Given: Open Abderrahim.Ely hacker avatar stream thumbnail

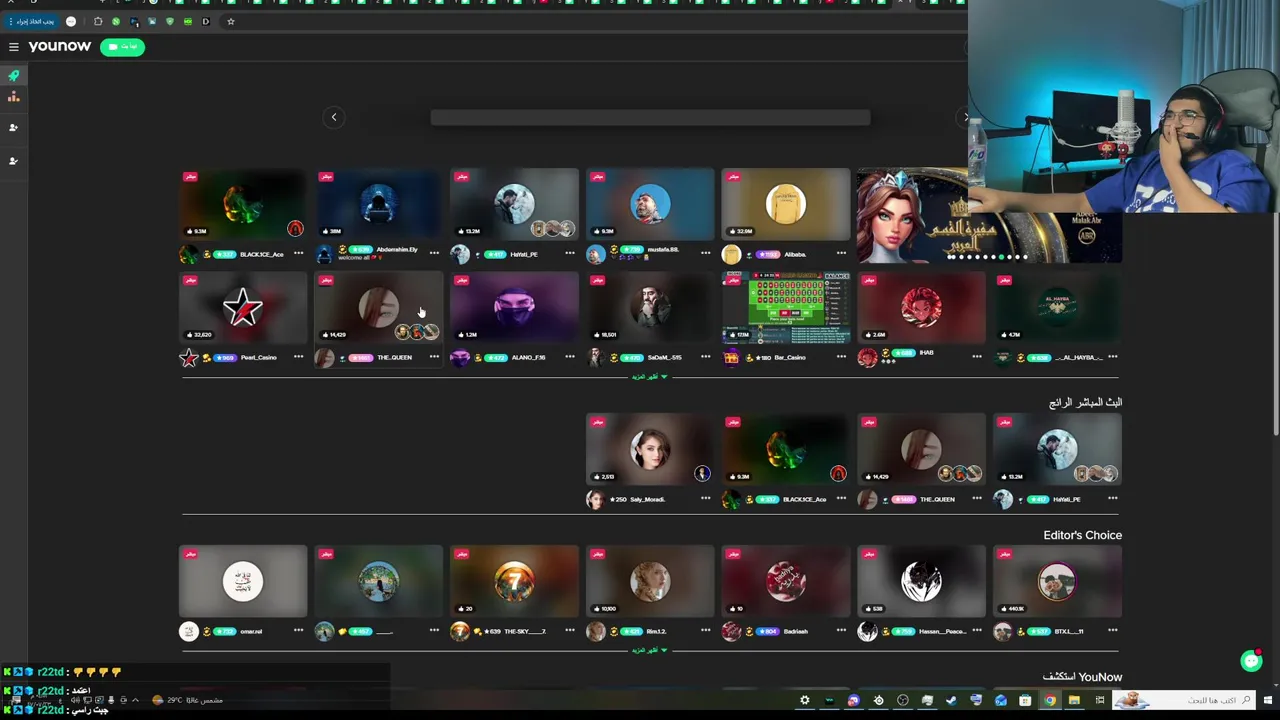Looking at the screenshot, I should (379, 204).
